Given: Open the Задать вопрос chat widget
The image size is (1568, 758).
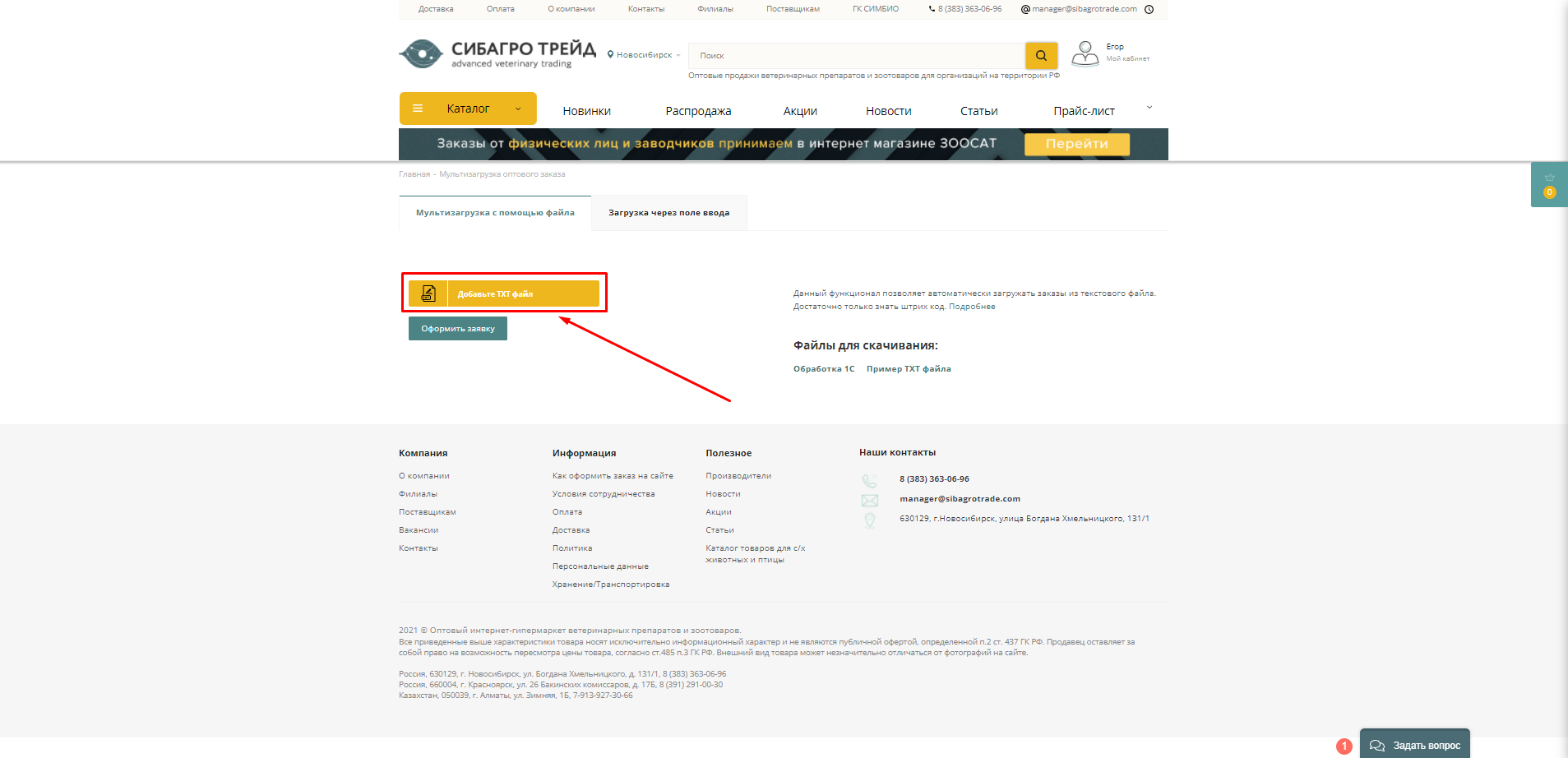Looking at the screenshot, I should (x=1414, y=745).
